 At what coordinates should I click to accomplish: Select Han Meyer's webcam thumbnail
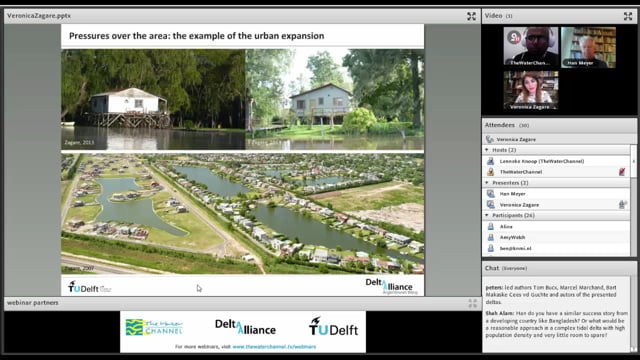tap(588, 47)
